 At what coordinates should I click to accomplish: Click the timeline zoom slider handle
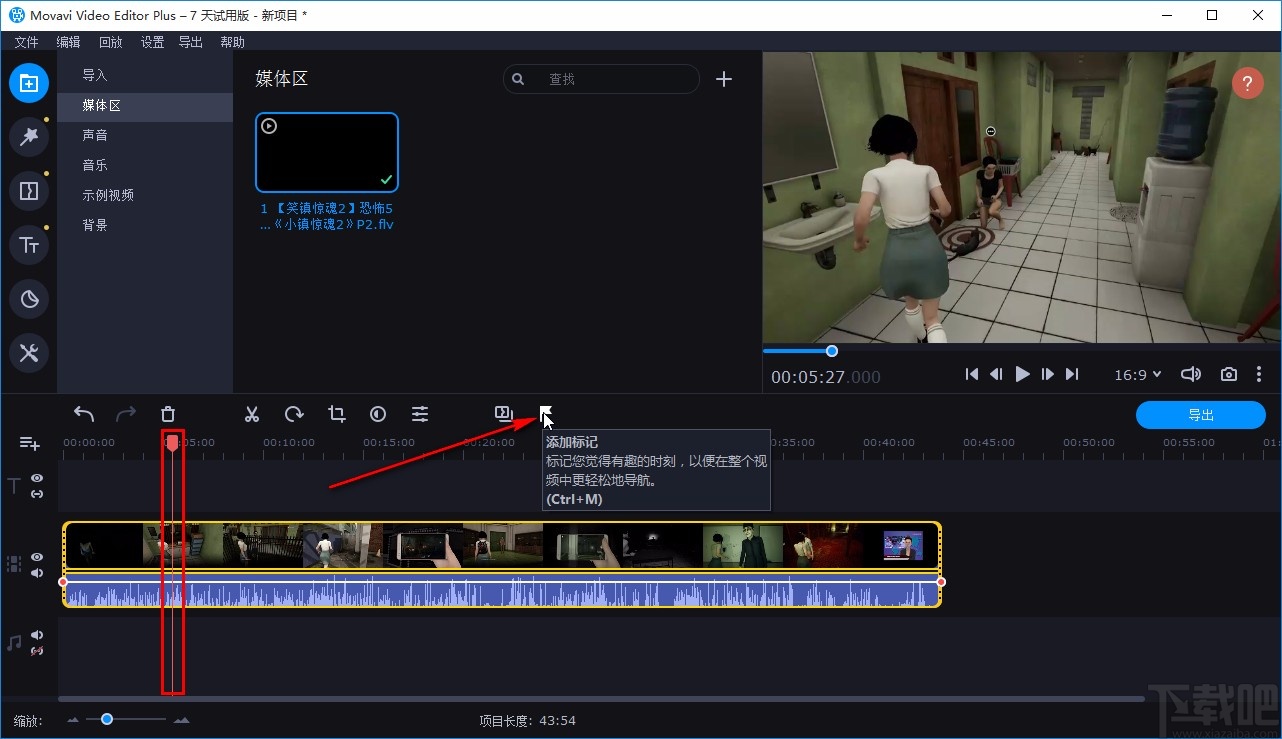pyautogui.click(x=107, y=719)
